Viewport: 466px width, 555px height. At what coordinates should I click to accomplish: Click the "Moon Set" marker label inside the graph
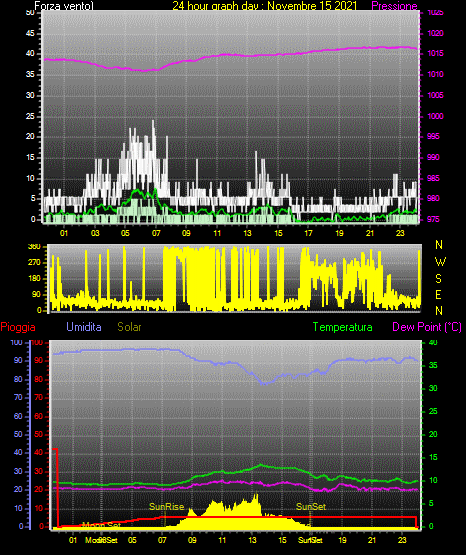coord(102,525)
